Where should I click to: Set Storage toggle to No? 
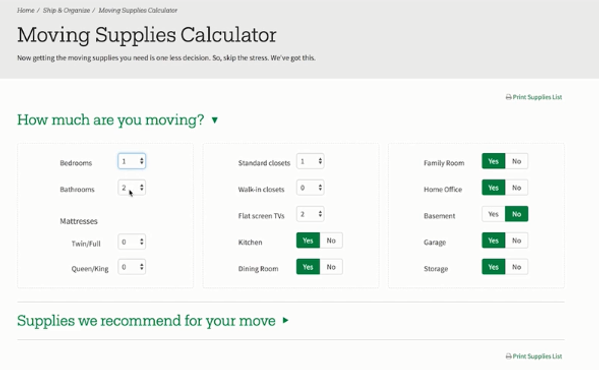click(516, 267)
